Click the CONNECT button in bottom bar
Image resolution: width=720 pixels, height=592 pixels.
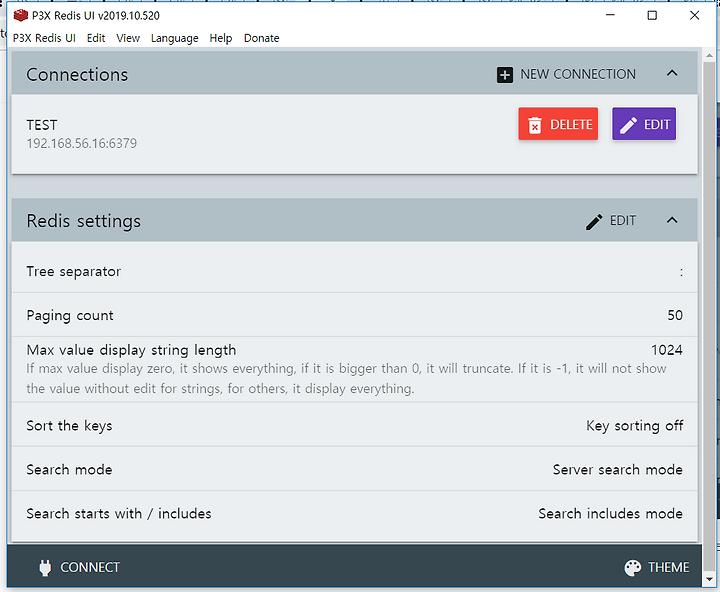[79, 568]
